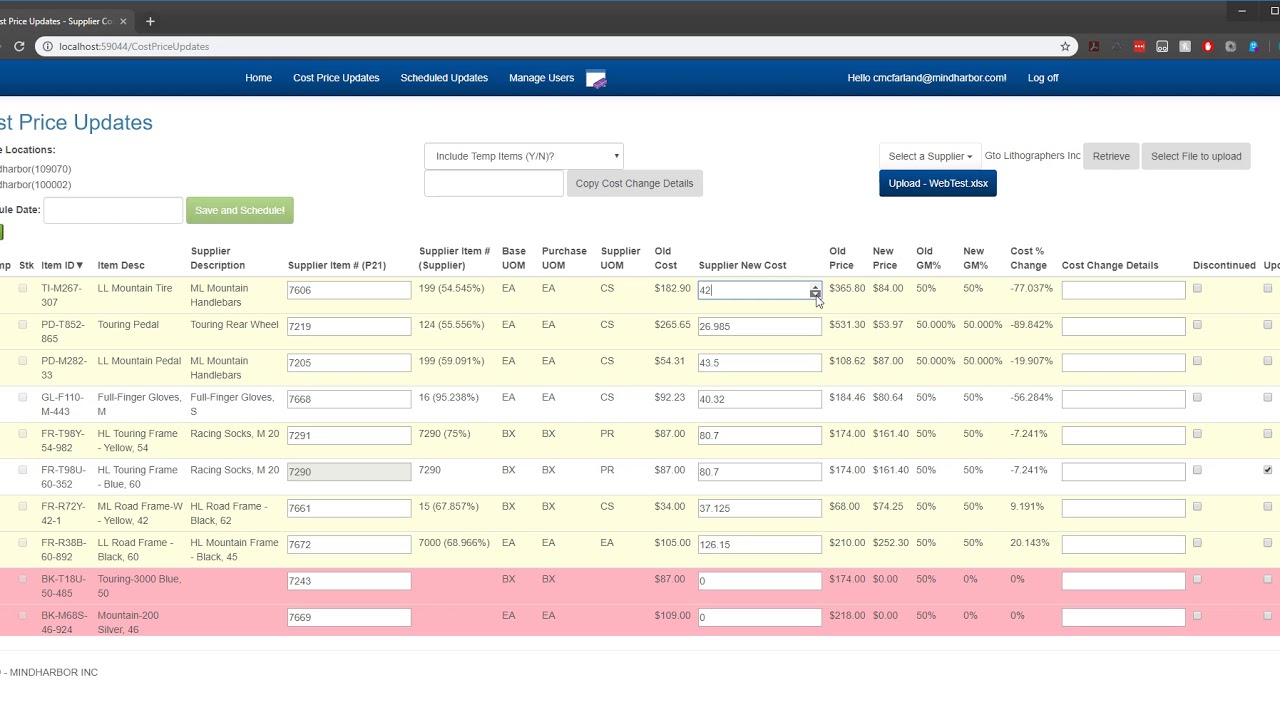The width and height of the screenshot is (1280, 720).
Task: Reload the page using the refresh icon
Action: (x=18, y=46)
